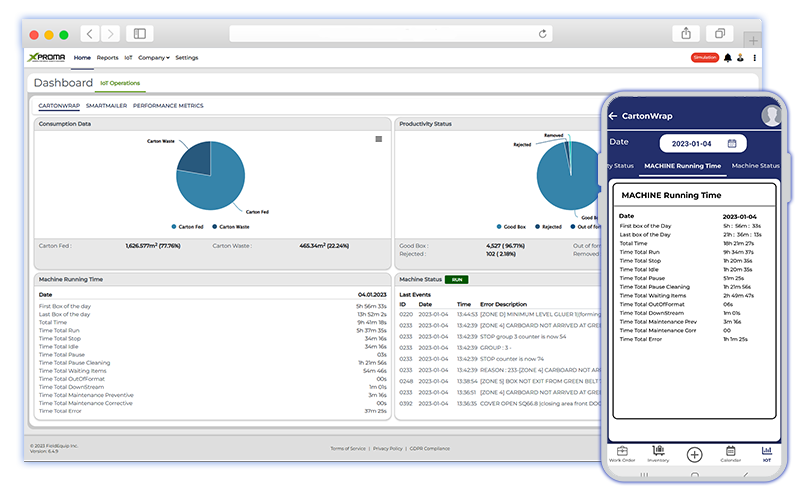Select event row 0248 BOX NOT EXIT
The width and height of the screenshot is (800, 500).
pos(499,381)
